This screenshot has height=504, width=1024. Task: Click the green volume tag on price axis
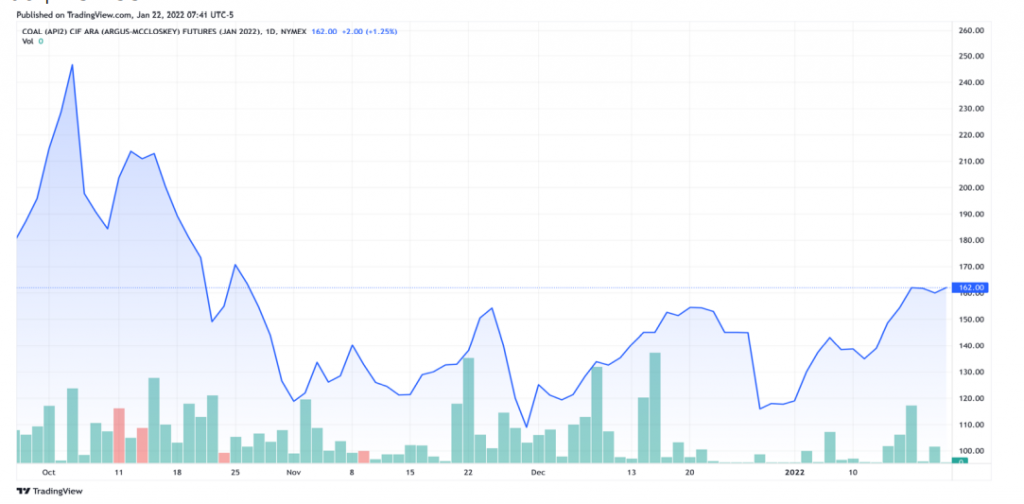click(961, 460)
